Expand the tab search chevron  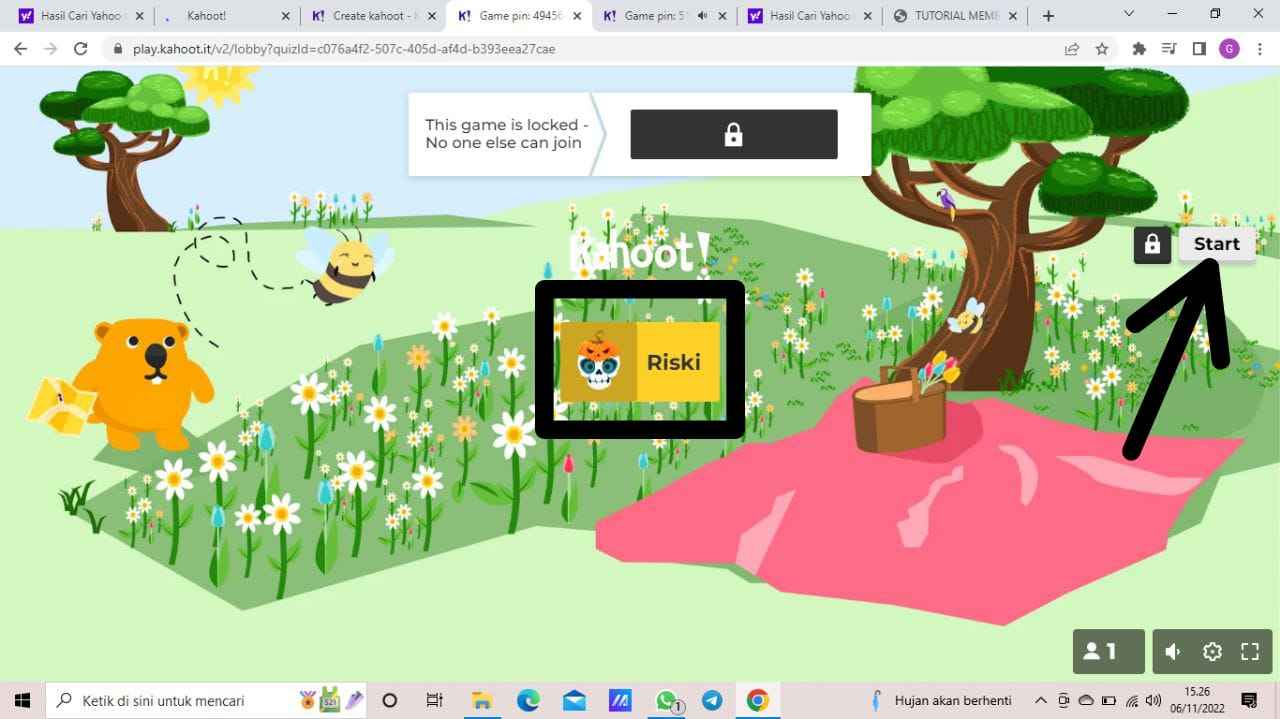(x=1129, y=14)
